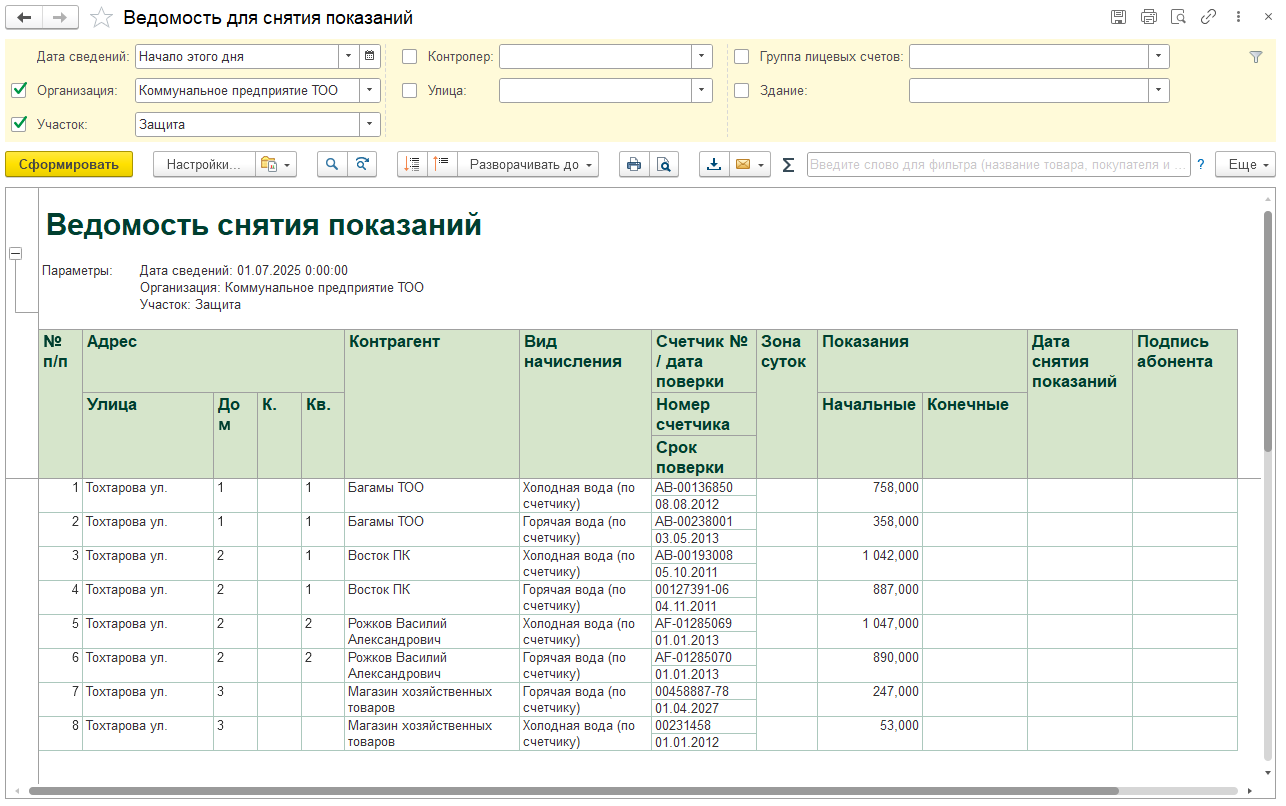Select counter number AB-00136850
The height and width of the screenshot is (806, 1286).
tap(704, 488)
